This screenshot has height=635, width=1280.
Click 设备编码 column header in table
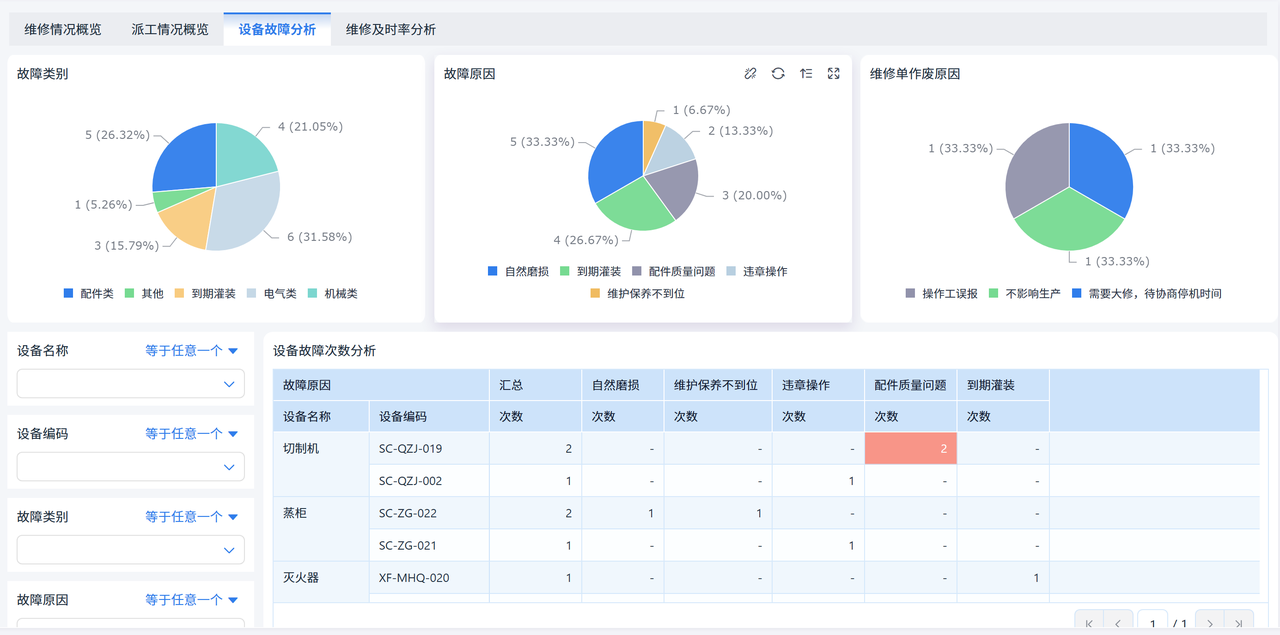[429, 417]
